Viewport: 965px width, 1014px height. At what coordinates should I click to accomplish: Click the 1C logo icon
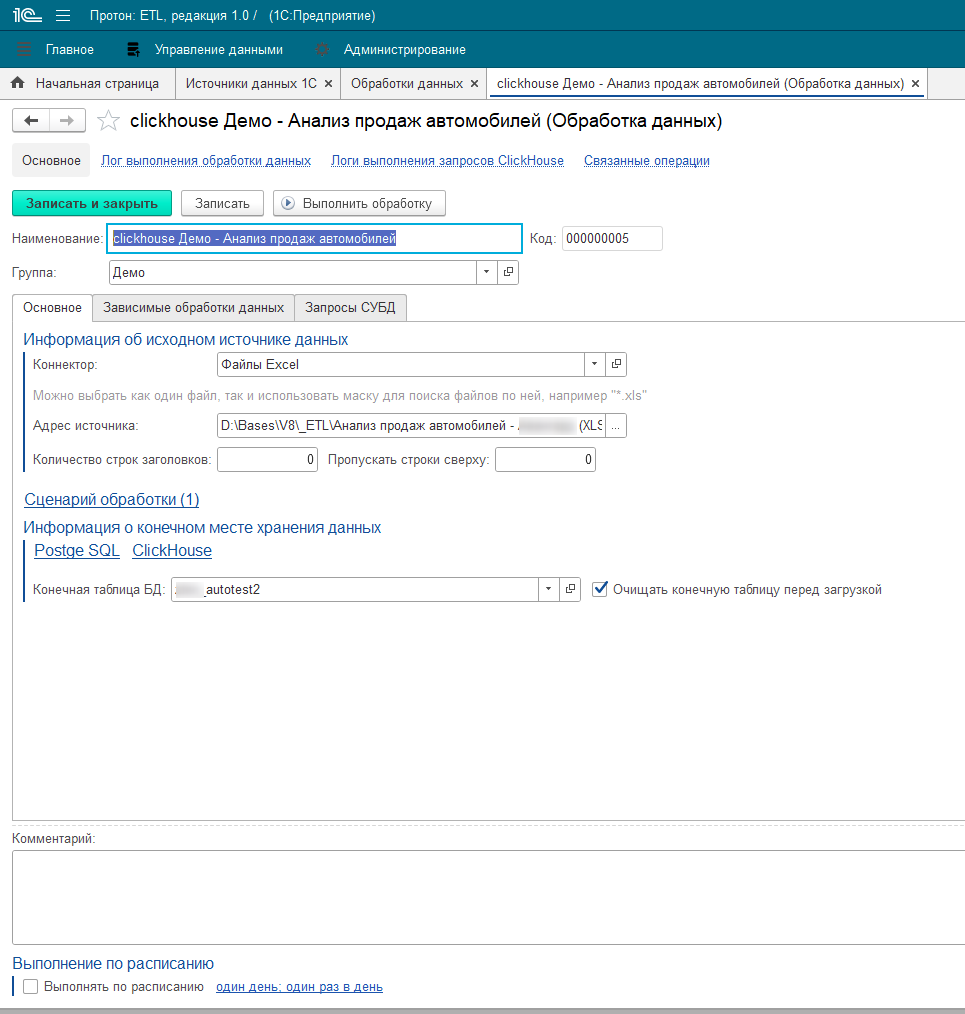[27, 15]
